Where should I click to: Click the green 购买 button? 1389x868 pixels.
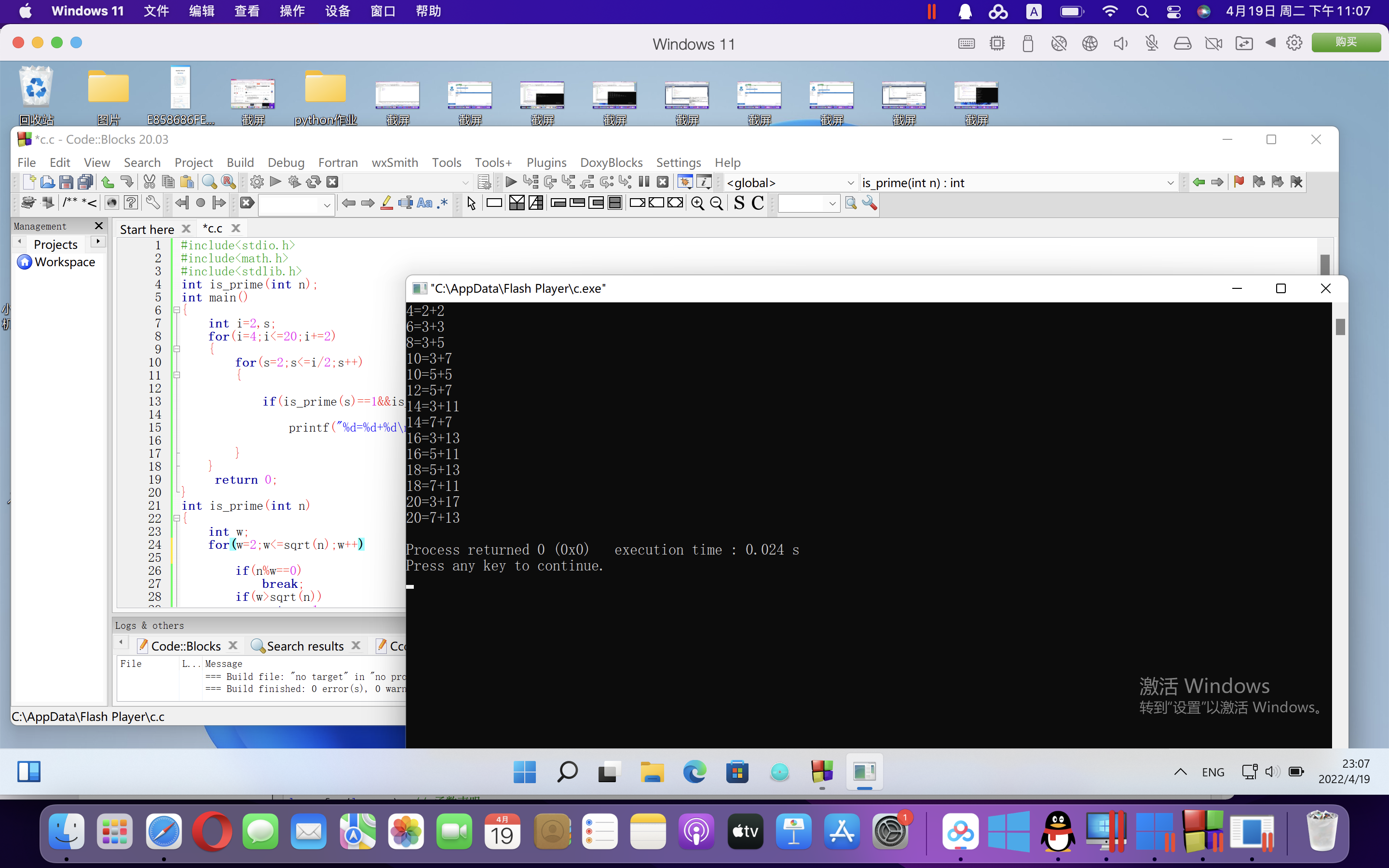point(1346,42)
